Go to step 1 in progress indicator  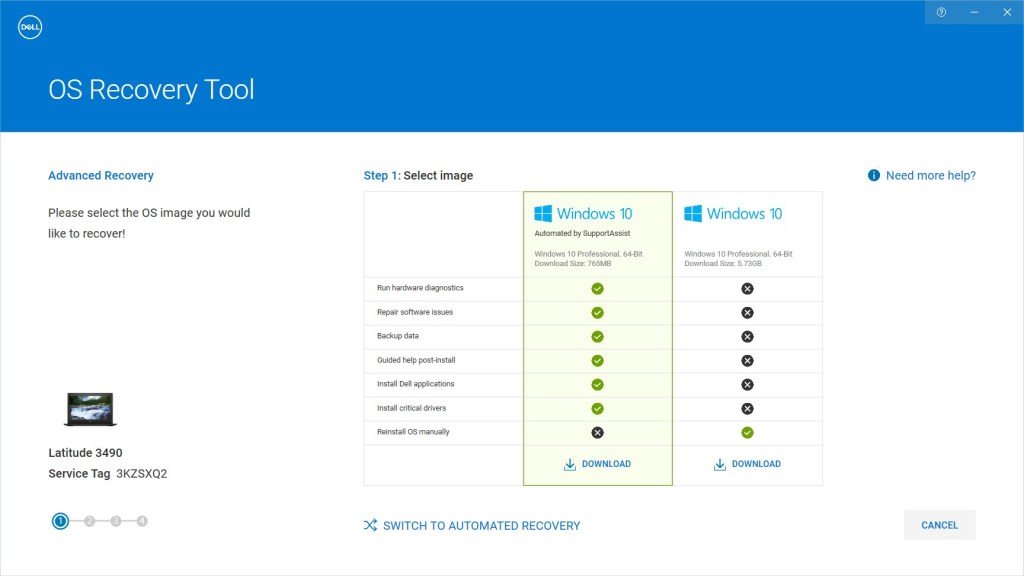pyautogui.click(x=61, y=521)
